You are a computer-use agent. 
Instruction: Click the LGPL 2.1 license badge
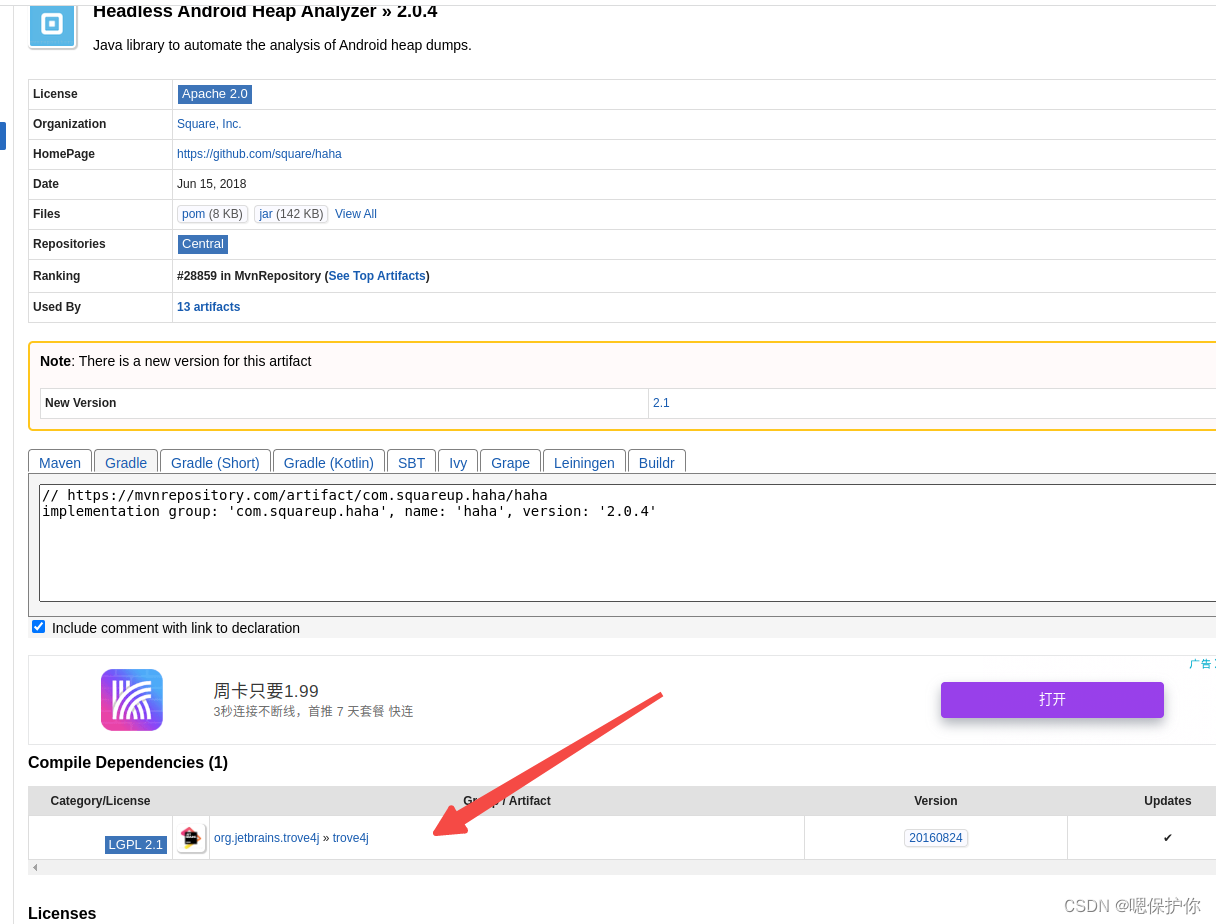pos(135,844)
